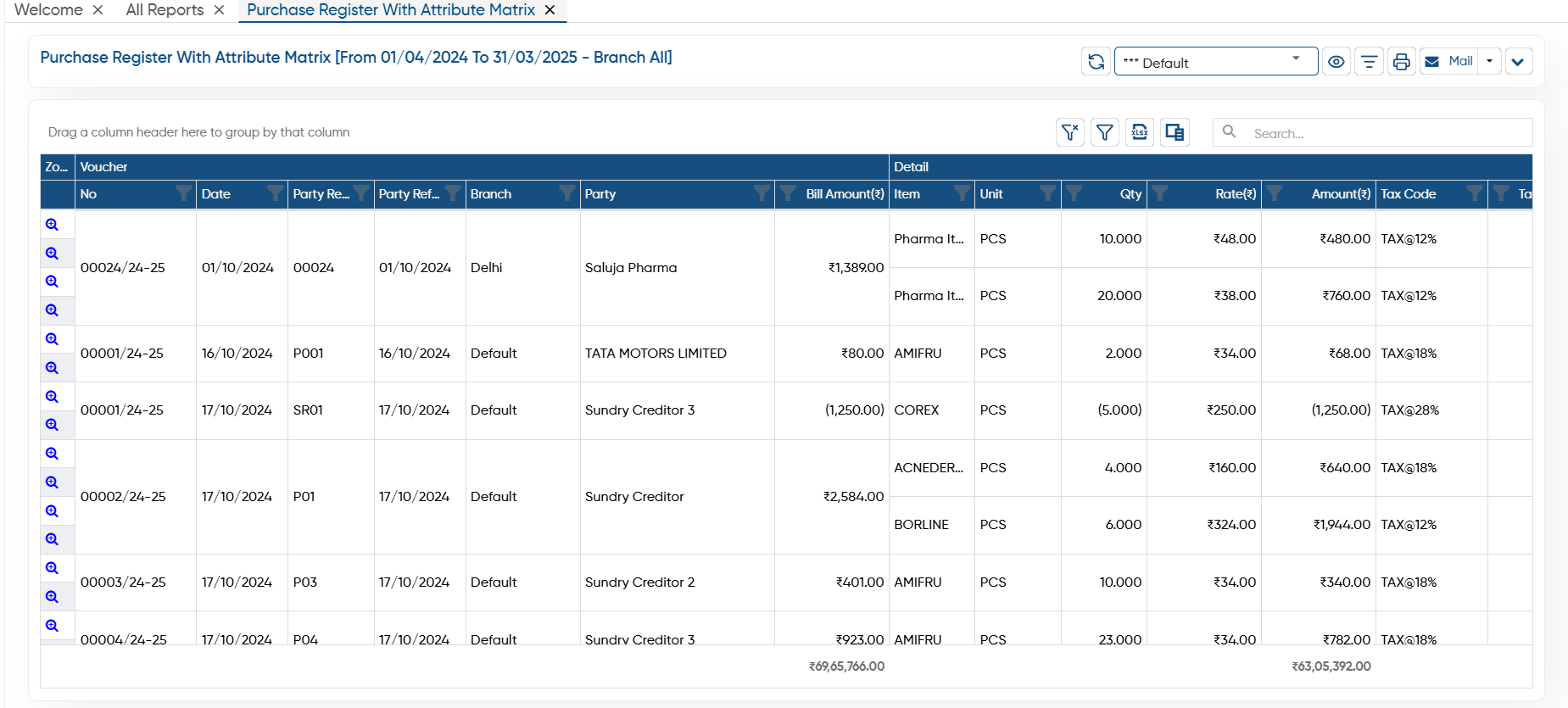
Task: Clear all grid filters icon
Action: (x=1070, y=132)
